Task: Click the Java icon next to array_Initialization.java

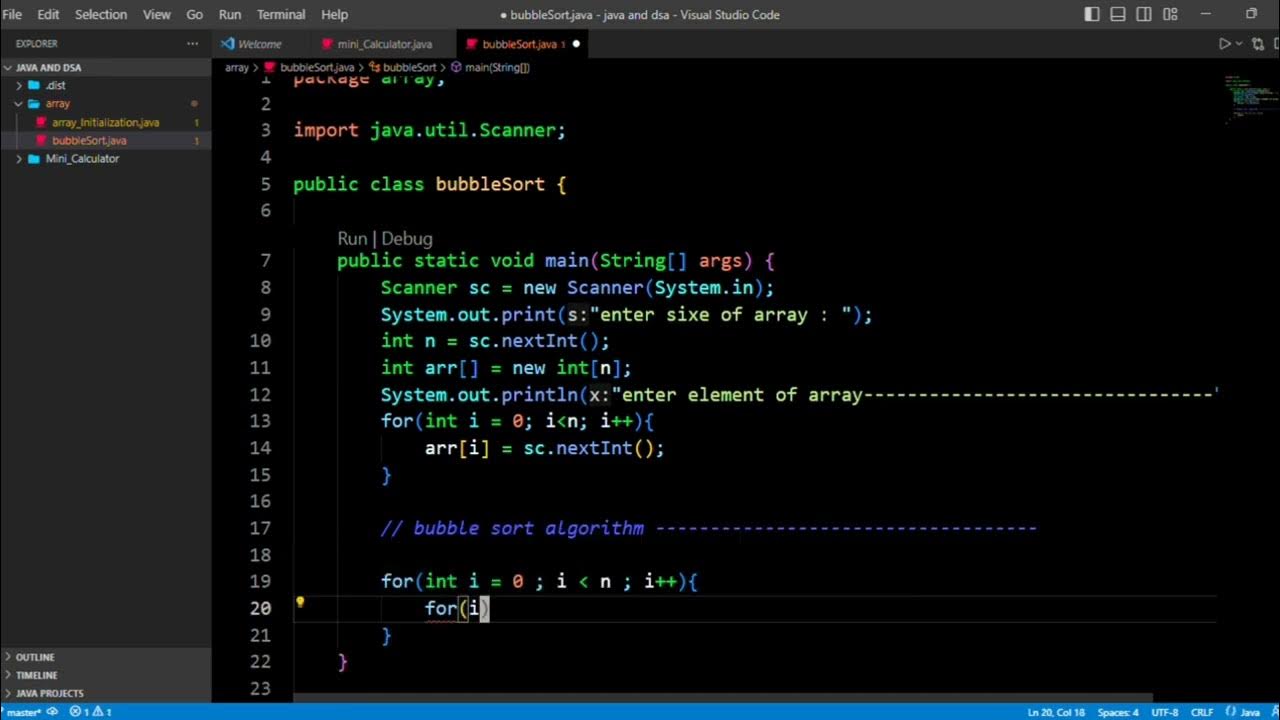Action: [x=42, y=122]
